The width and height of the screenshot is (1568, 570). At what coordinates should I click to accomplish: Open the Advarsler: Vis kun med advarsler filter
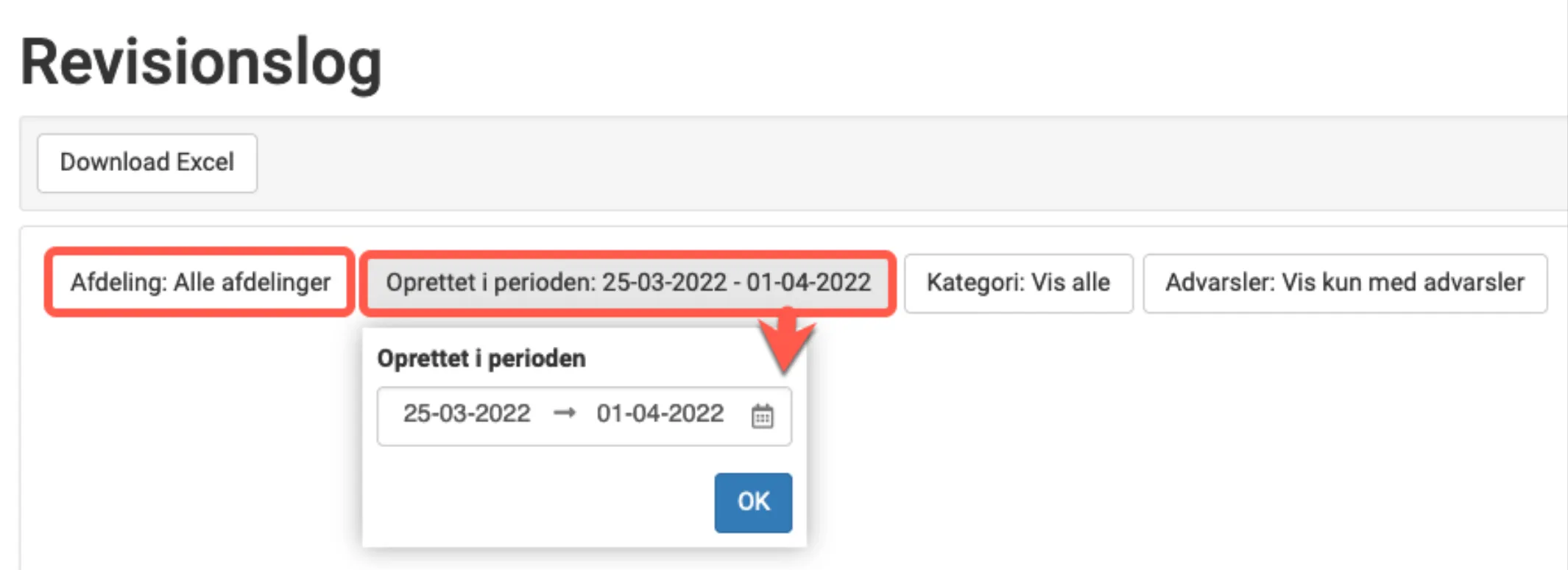1344,283
